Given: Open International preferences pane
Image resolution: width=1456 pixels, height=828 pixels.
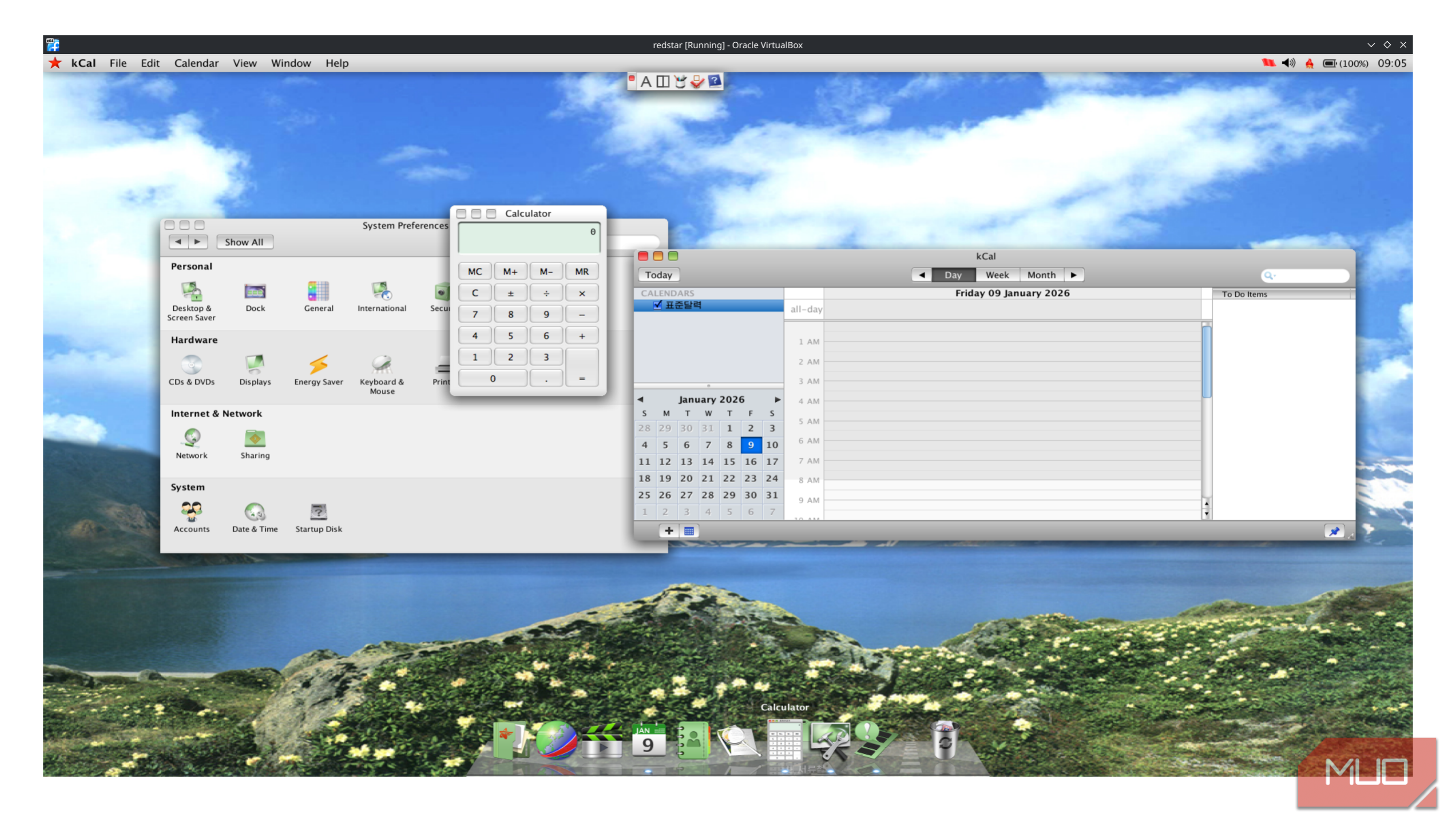Looking at the screenshot, I should click(x=381, y=296).
